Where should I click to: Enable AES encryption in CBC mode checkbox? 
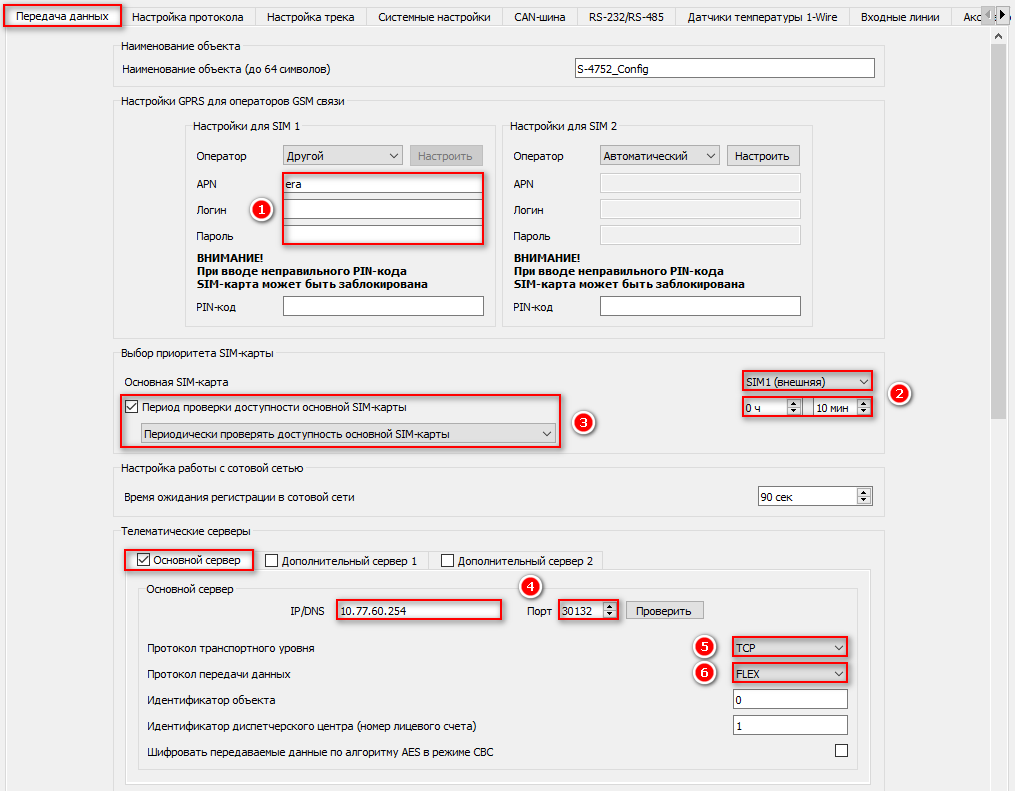point(841,751)
